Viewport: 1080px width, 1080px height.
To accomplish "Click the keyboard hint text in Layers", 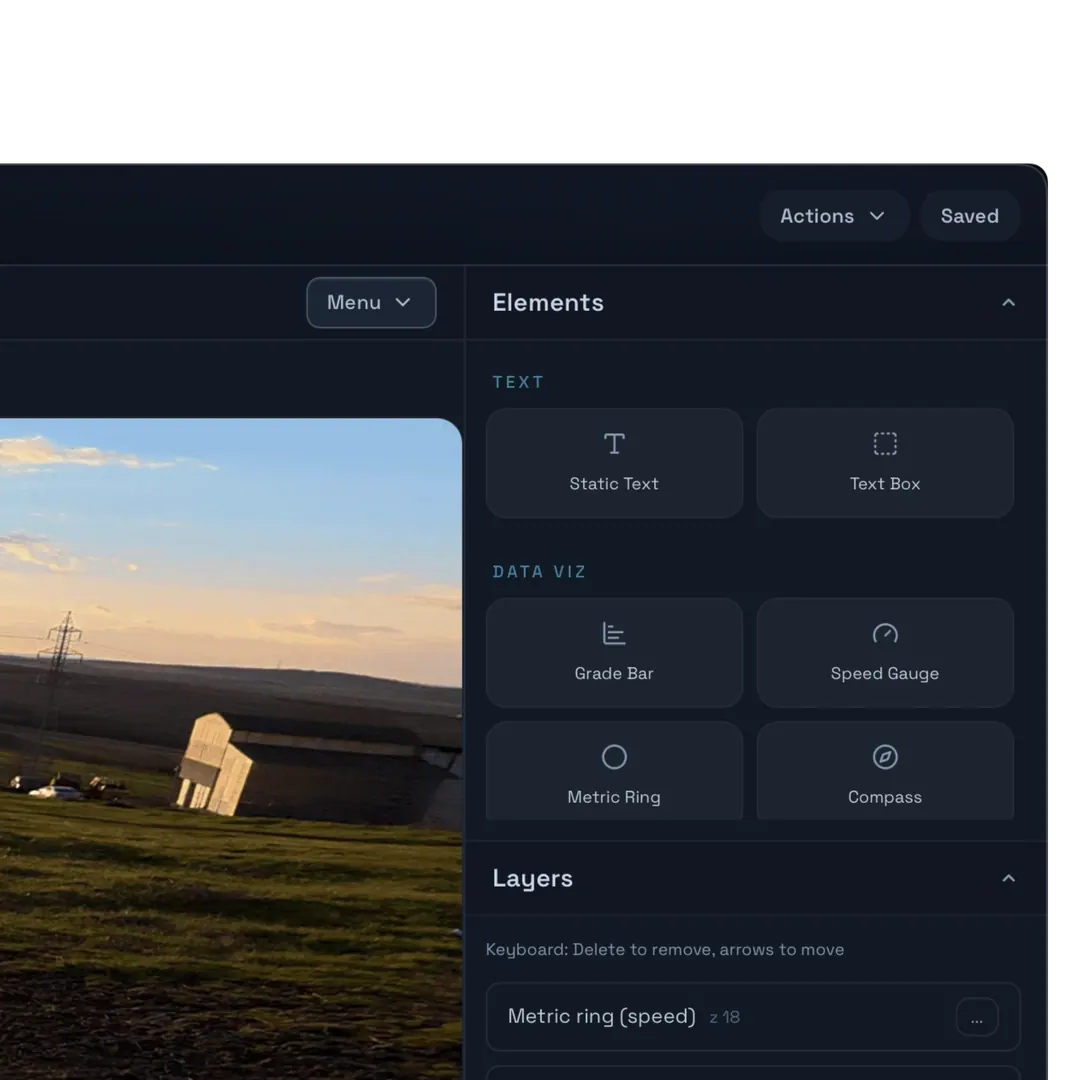I will (665, 950).
